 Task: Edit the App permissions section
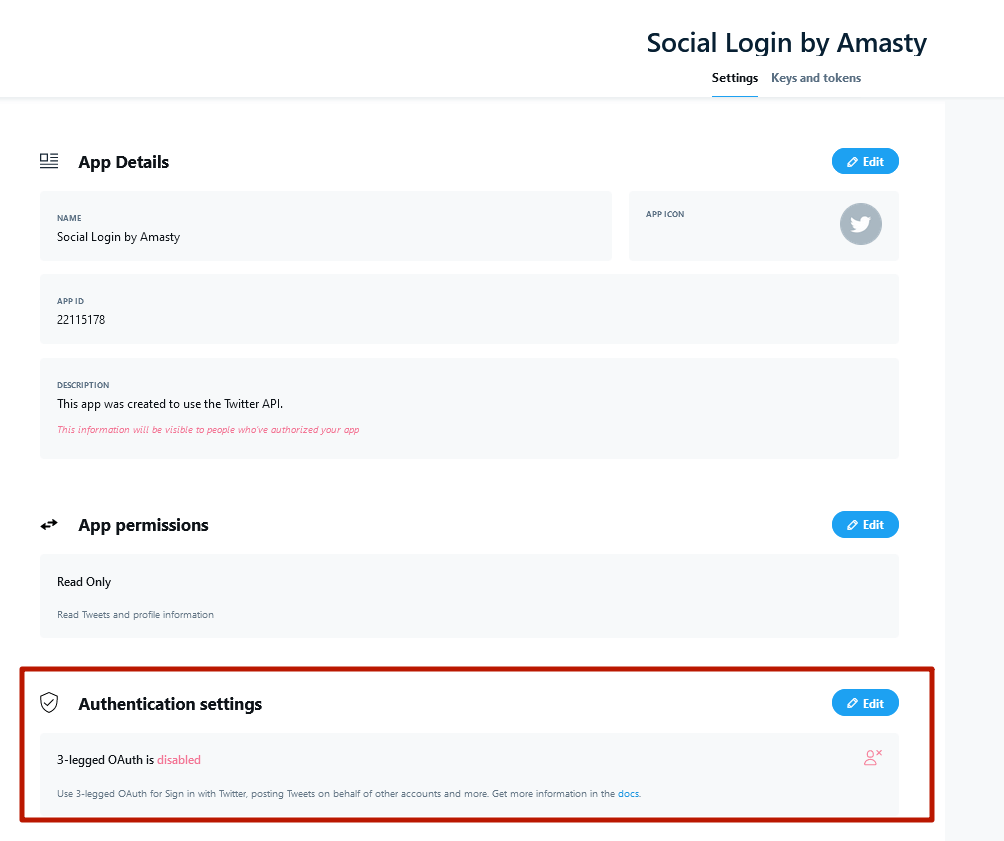pyautogui.click(x=865, y=525)
